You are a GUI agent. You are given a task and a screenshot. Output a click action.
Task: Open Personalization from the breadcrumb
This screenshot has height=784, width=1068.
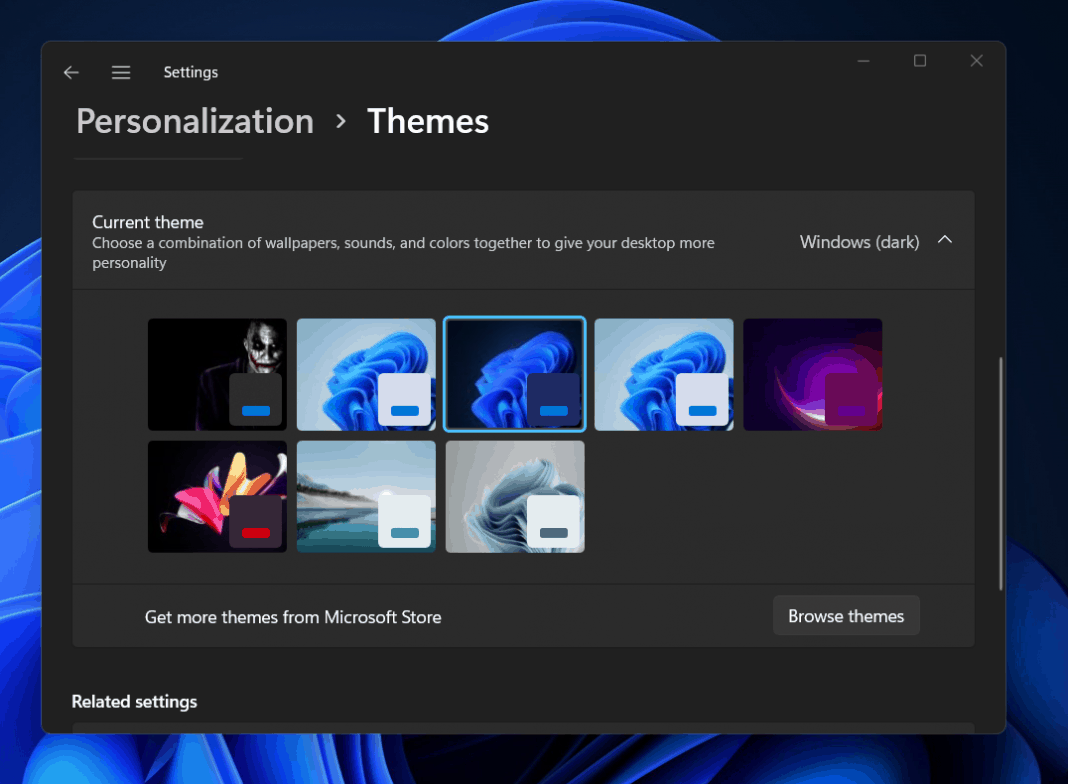(194, 121)
